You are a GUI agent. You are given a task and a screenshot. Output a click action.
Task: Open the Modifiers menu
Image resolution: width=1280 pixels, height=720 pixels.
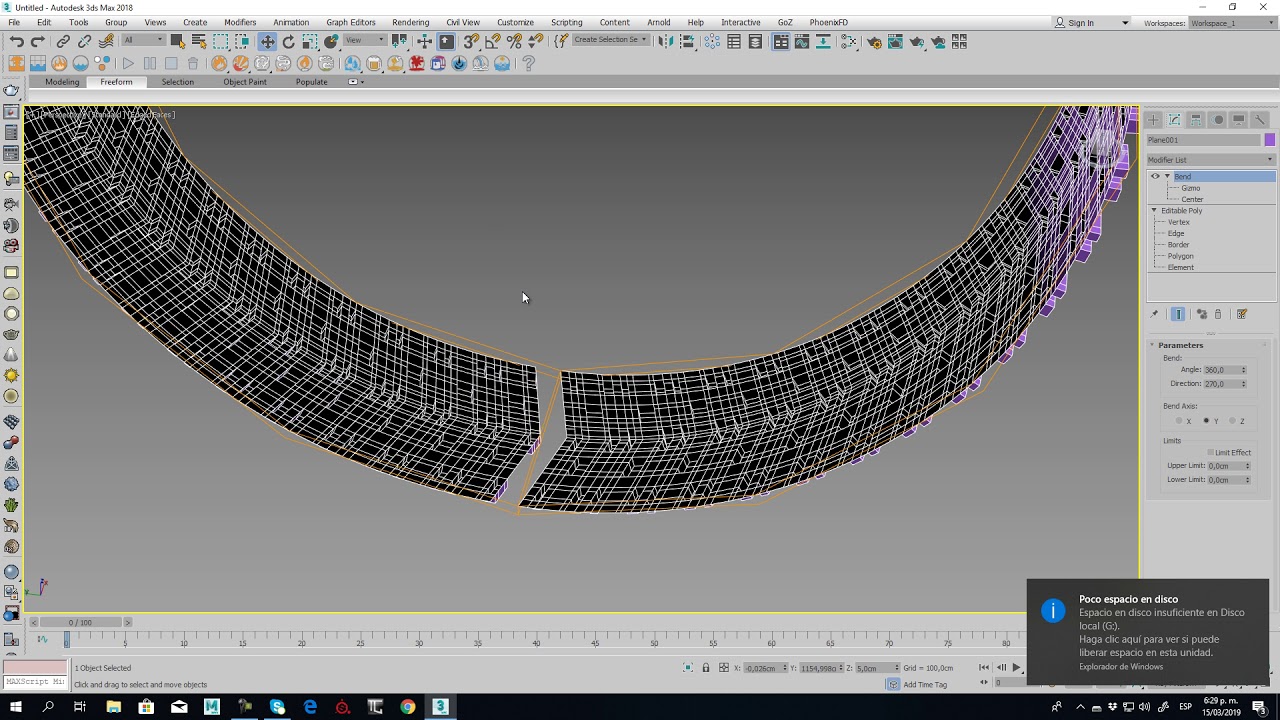click(240, 22)
